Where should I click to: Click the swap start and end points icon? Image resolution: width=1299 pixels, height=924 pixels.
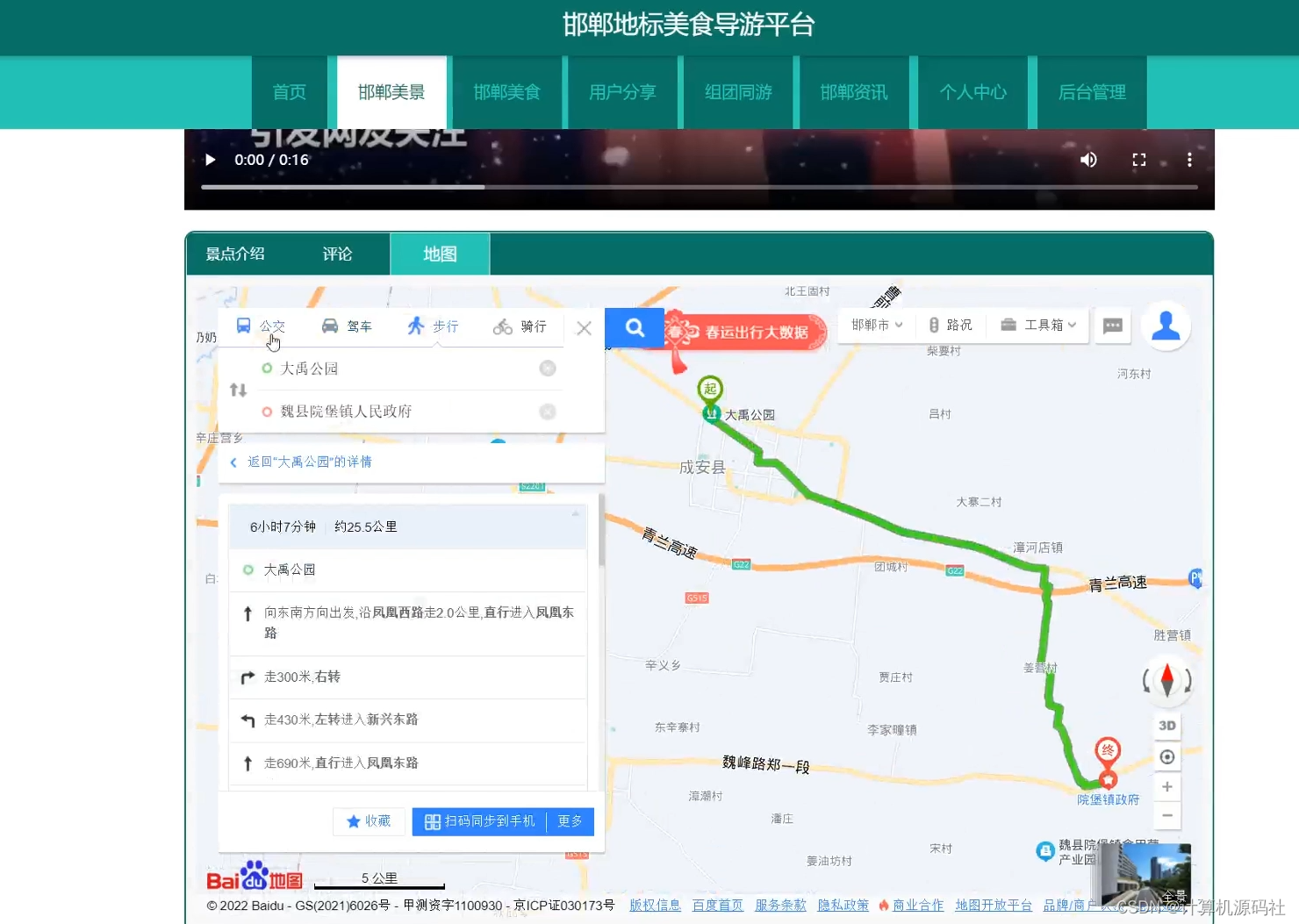click(x=238, y=390)
